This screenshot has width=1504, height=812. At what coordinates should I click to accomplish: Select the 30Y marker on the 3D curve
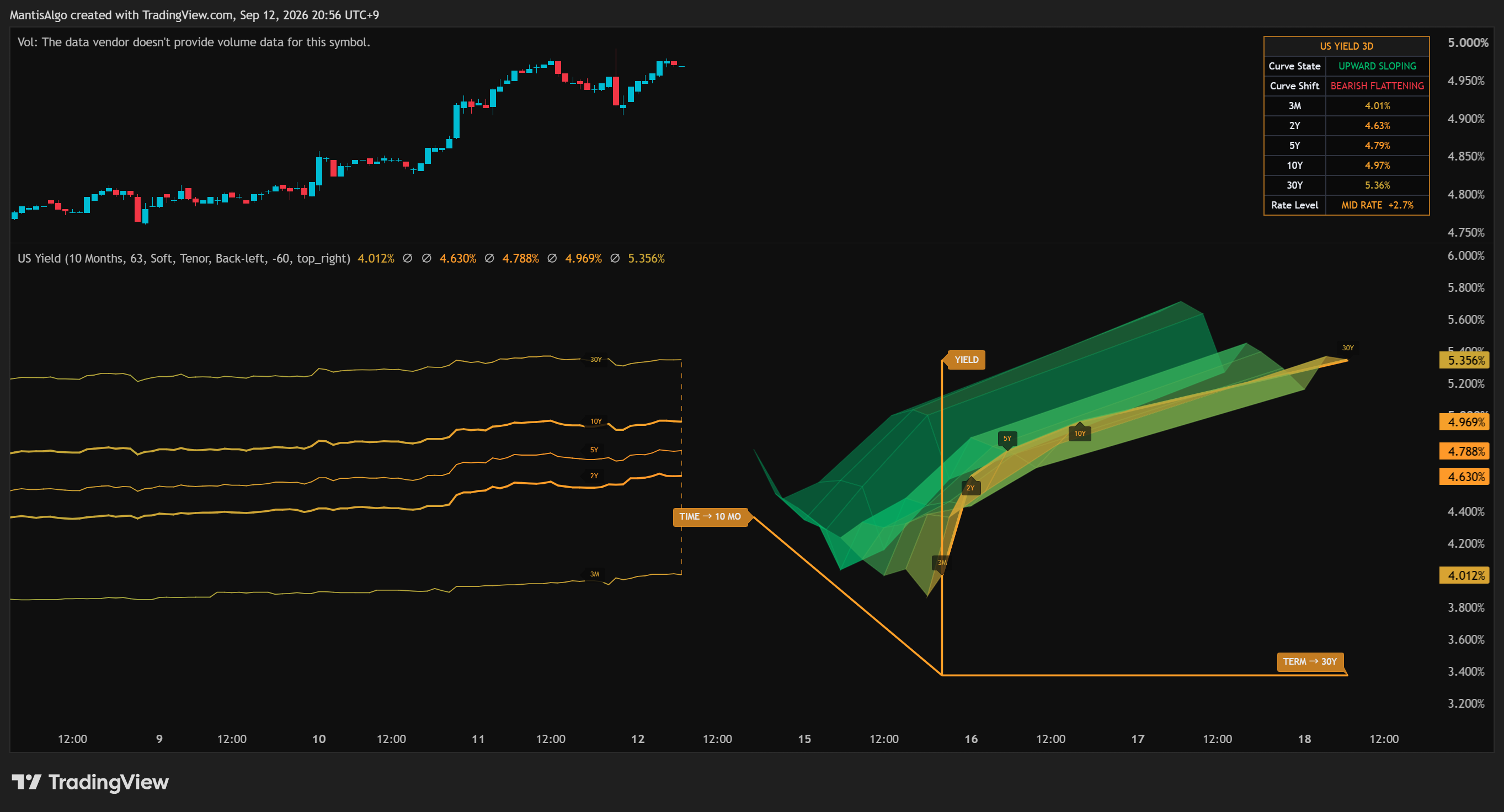coord(1347,348)
